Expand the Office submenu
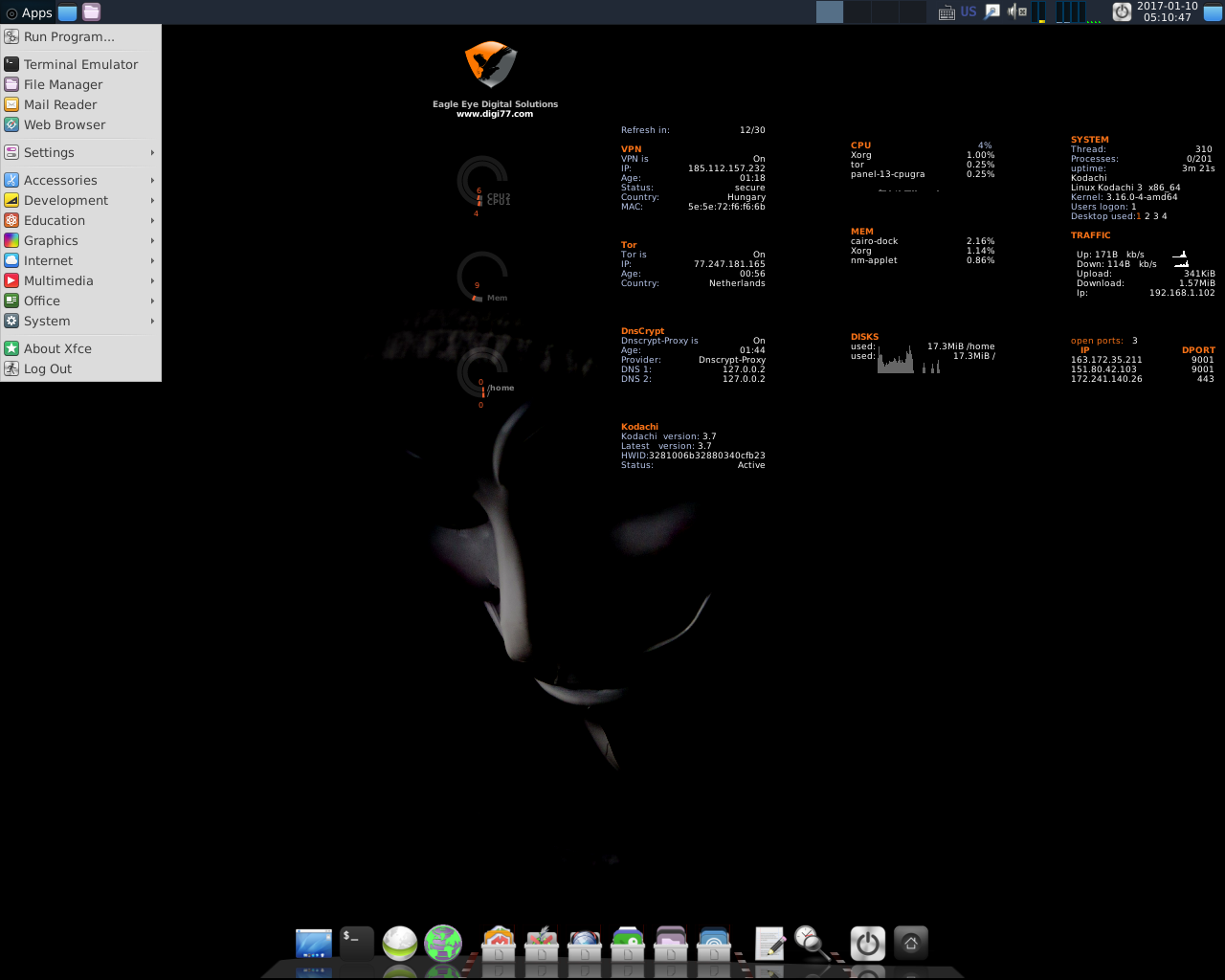This screenshot has width=1225, height=980. 80,301
